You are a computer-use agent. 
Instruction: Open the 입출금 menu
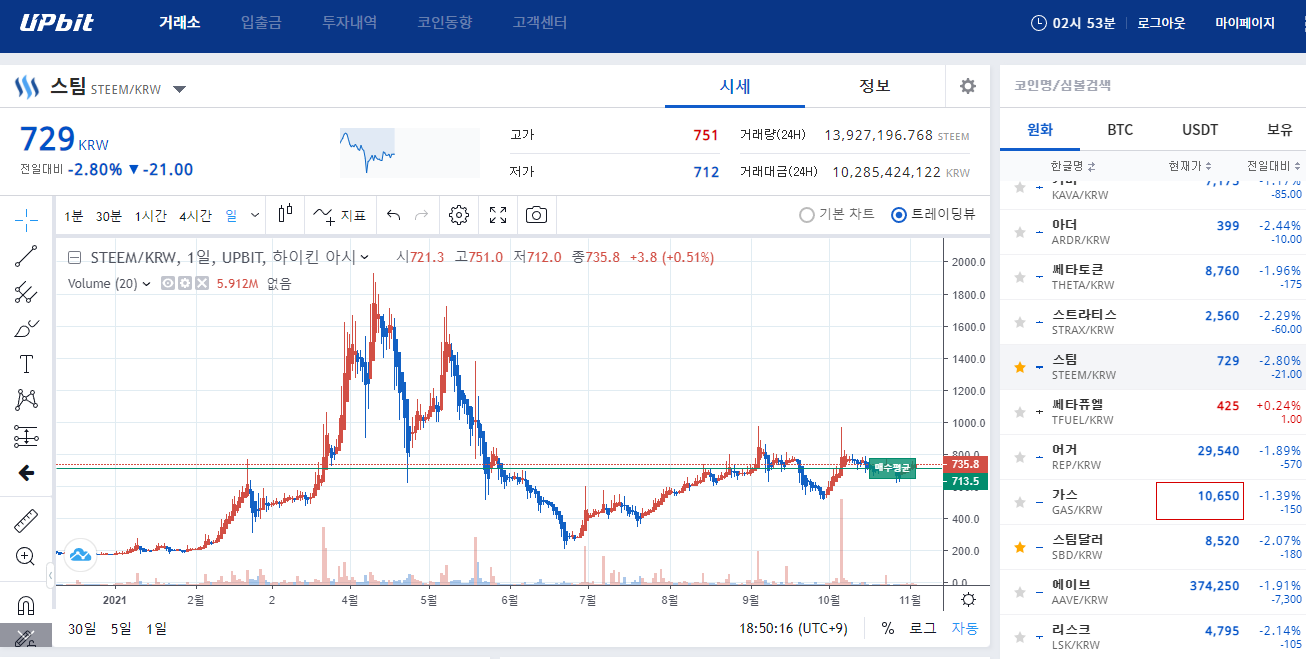(262, 22)
